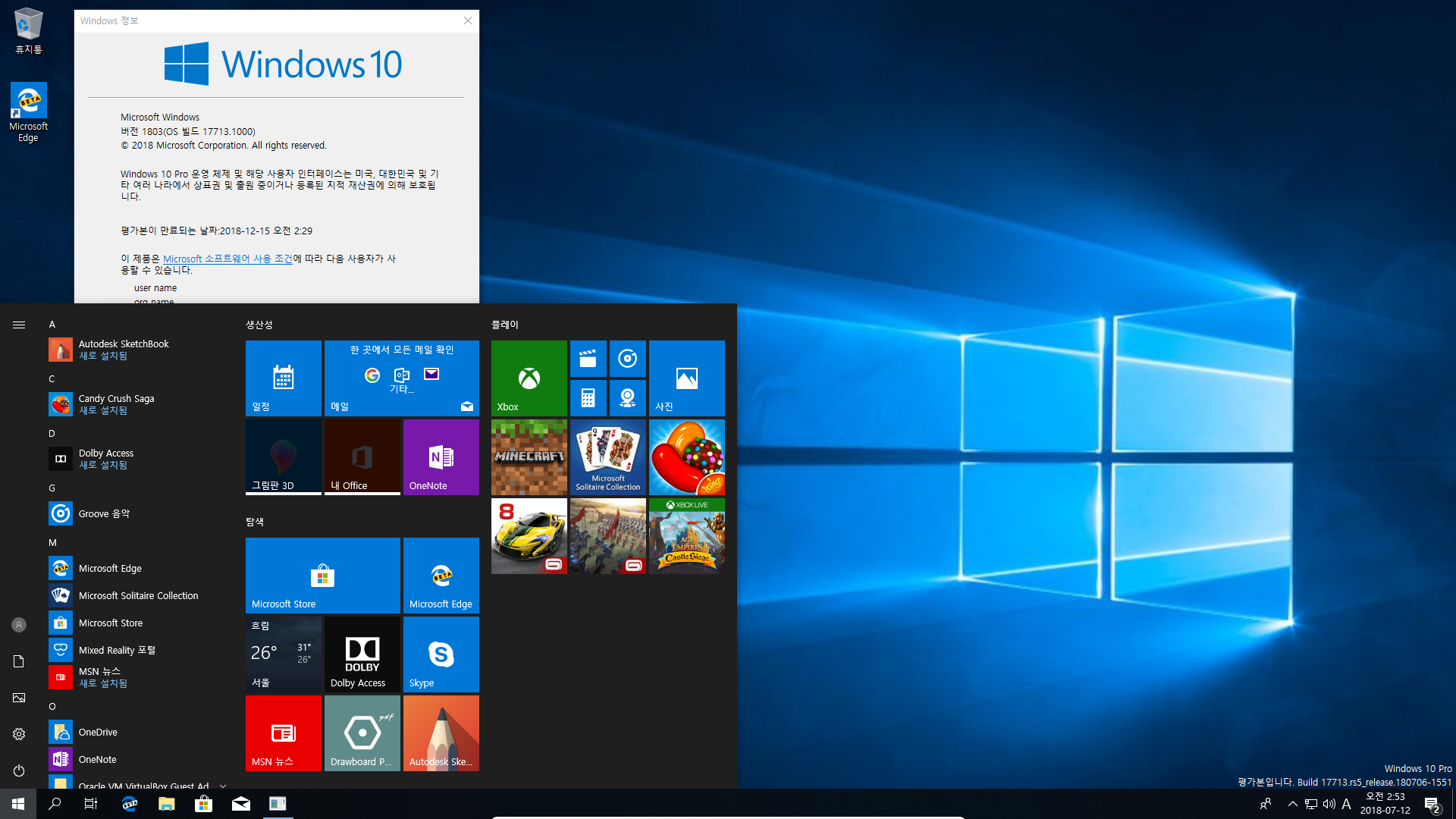1456x819 pixels.
Task: Switch to the winver taskbar window
Action: (278, 804)
